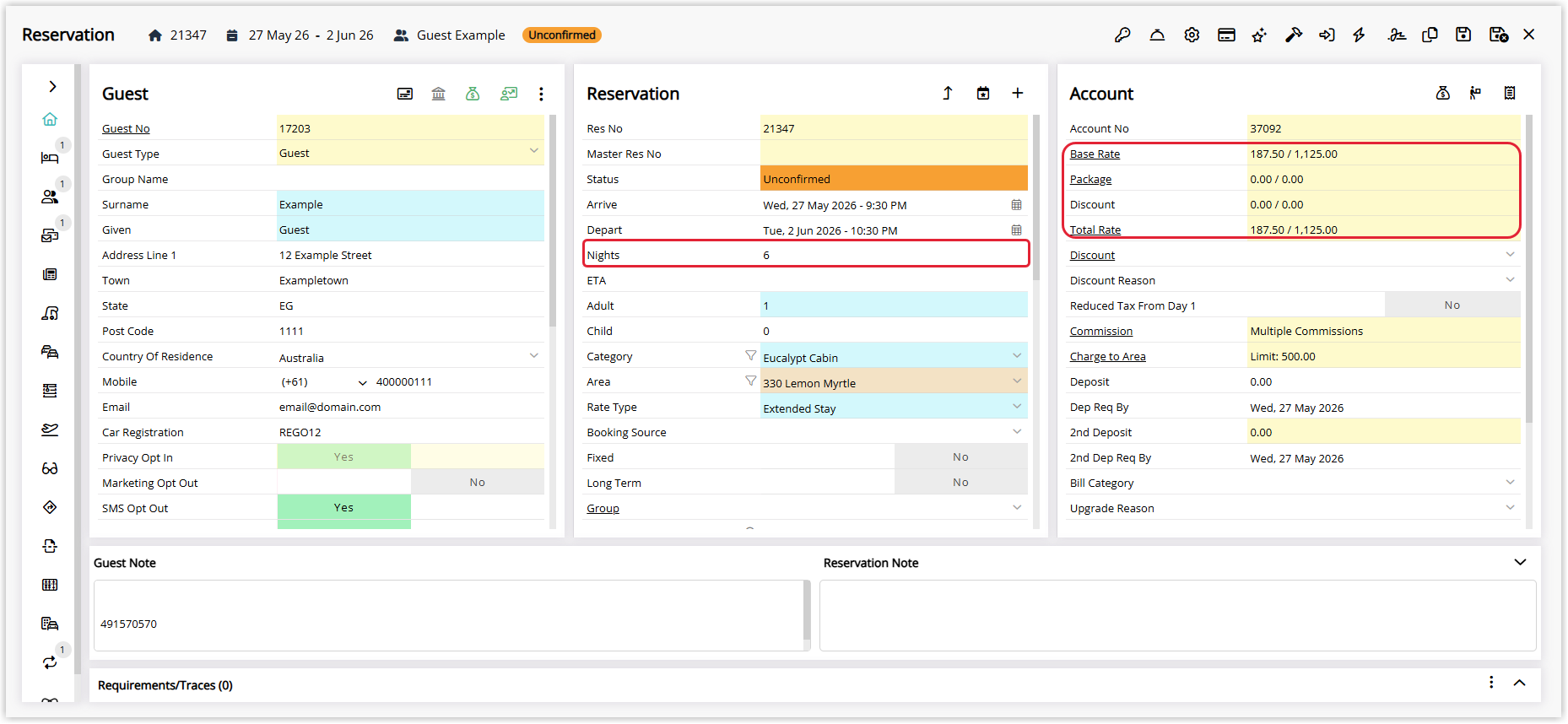Open the Guest Type dropdown
This screenshot has height=724, width=1568.
coord(534,151)
